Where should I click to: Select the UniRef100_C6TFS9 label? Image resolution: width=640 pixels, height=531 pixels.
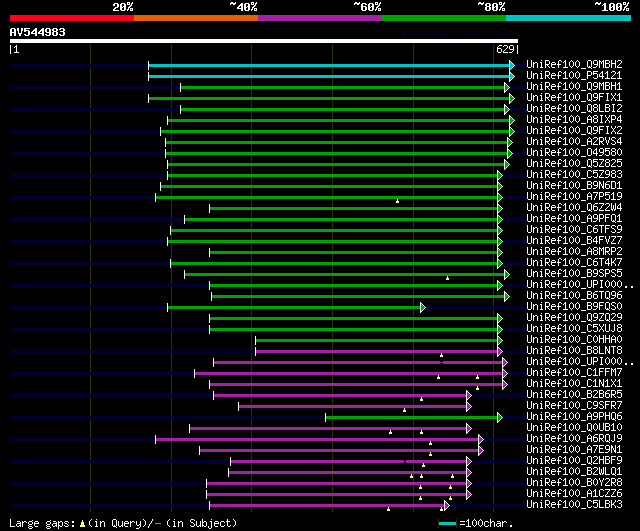[x=574, y=229]
